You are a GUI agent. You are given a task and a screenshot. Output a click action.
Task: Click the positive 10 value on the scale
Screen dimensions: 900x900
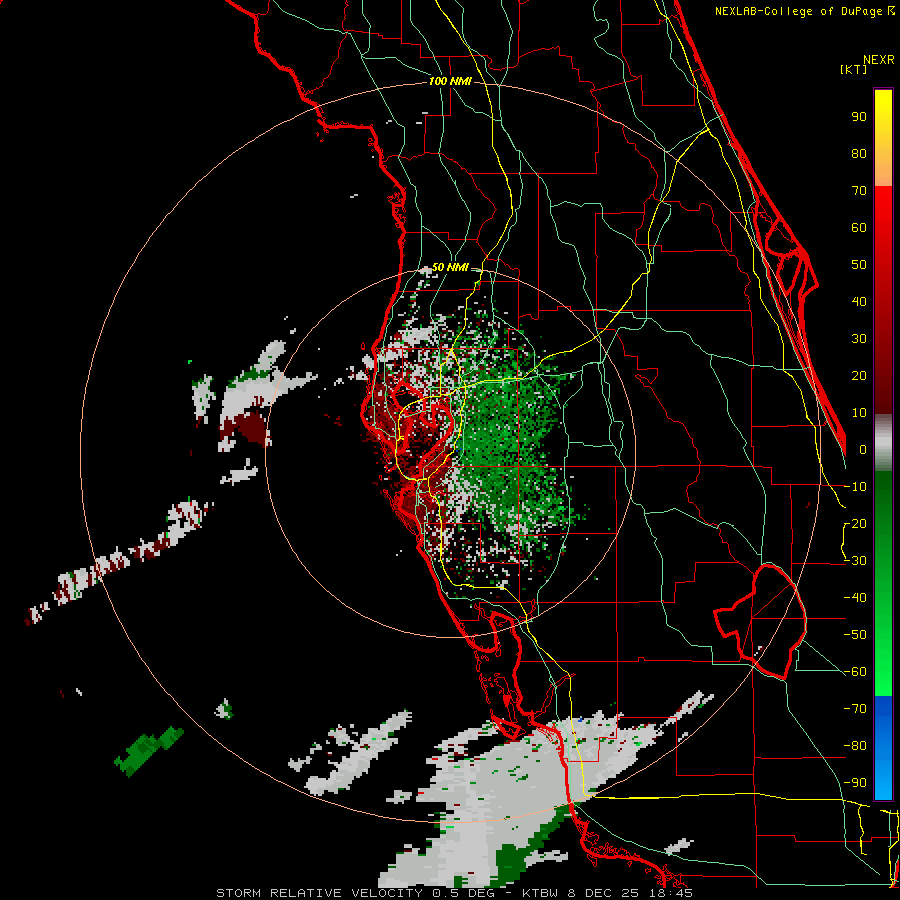859,413
